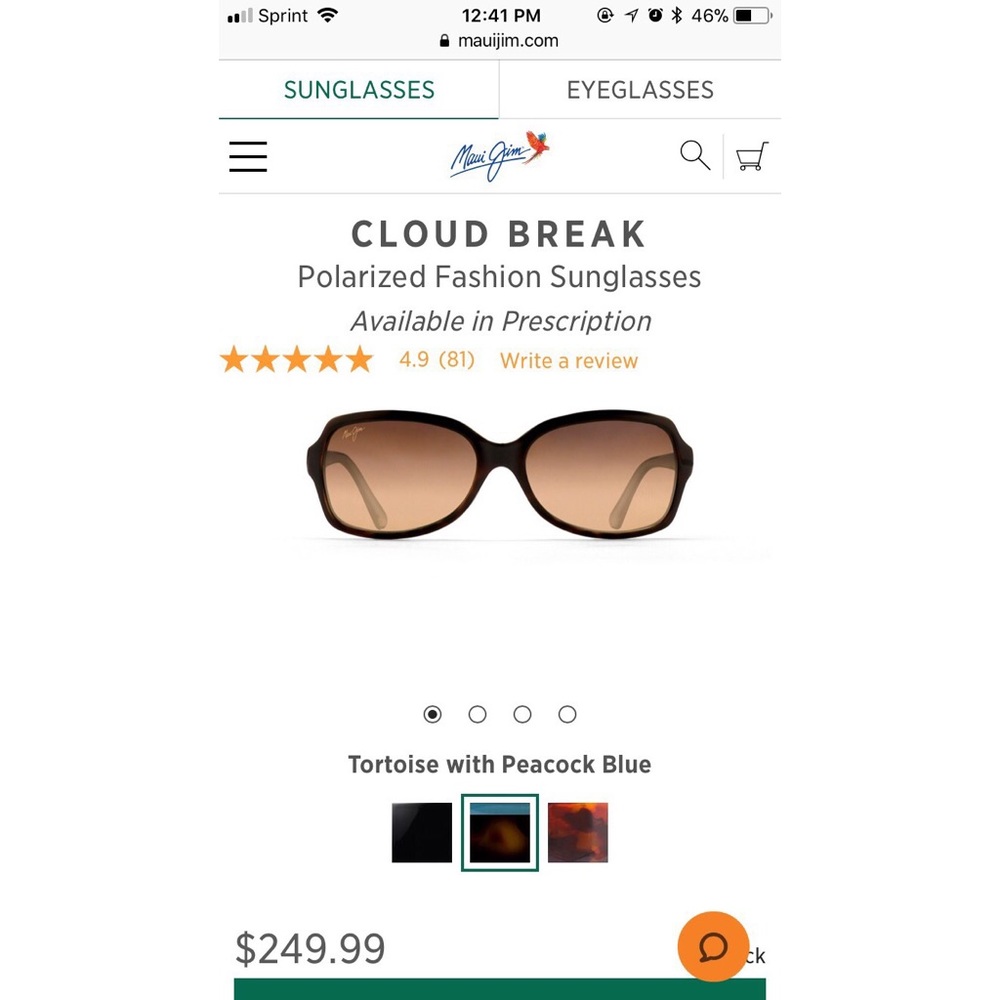Screen dimensions: 1000x1000
Task: Open the 4.9 (81) reviews count
Action: click(x=437, y=360)
